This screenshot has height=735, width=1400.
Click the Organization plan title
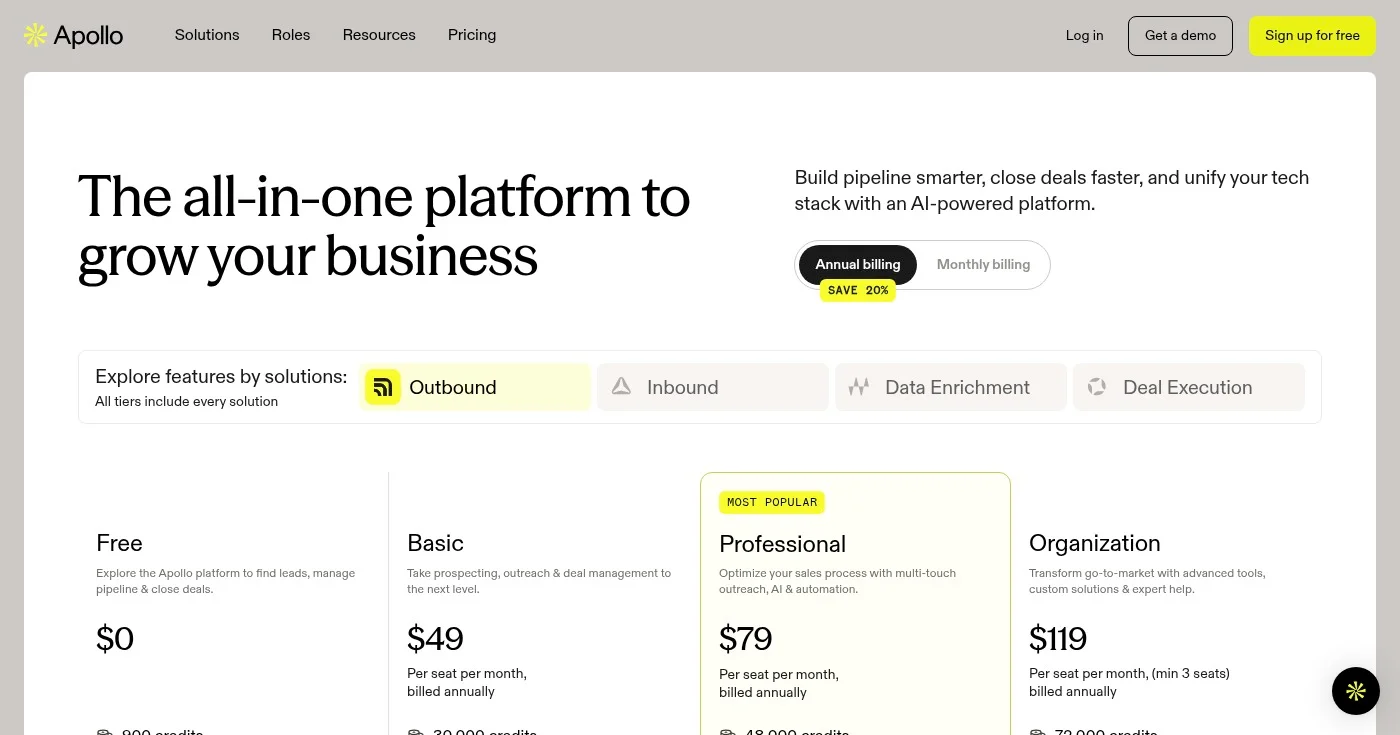(x=1095, y=543)
